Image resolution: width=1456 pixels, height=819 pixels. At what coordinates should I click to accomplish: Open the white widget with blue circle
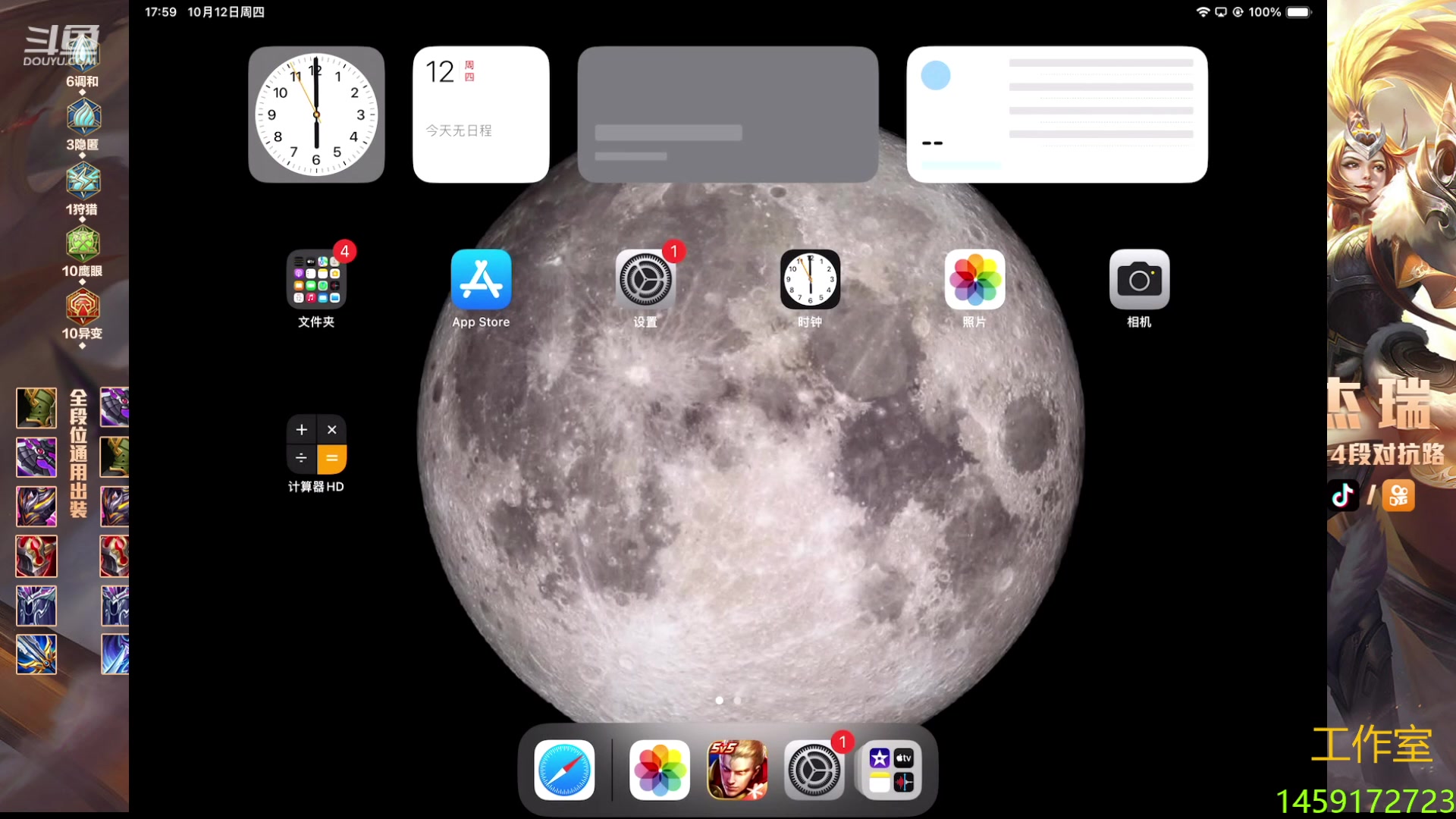click(x=1057, y=115)
